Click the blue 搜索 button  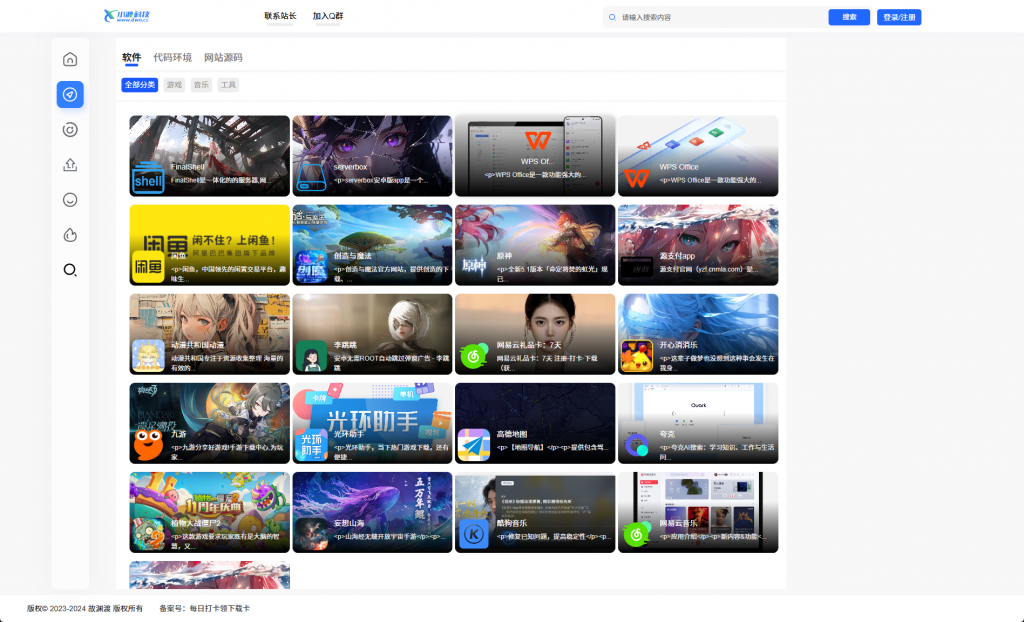849,17
